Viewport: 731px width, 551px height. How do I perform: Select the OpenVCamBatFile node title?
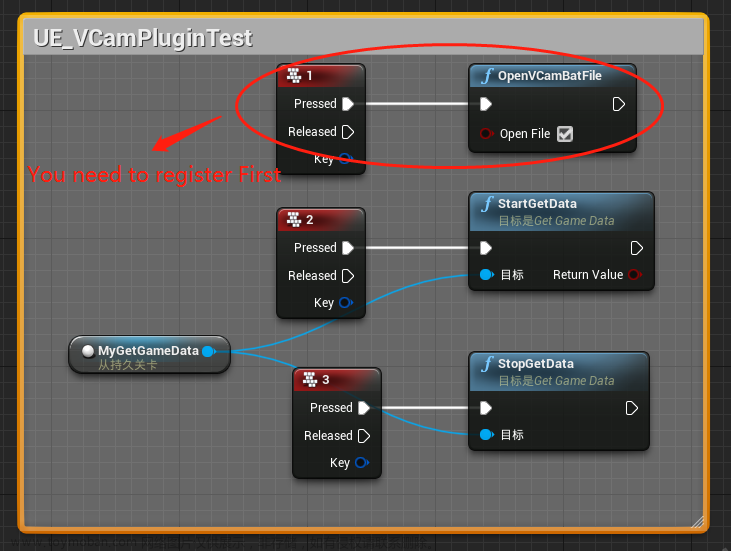(x=550, y=76)
